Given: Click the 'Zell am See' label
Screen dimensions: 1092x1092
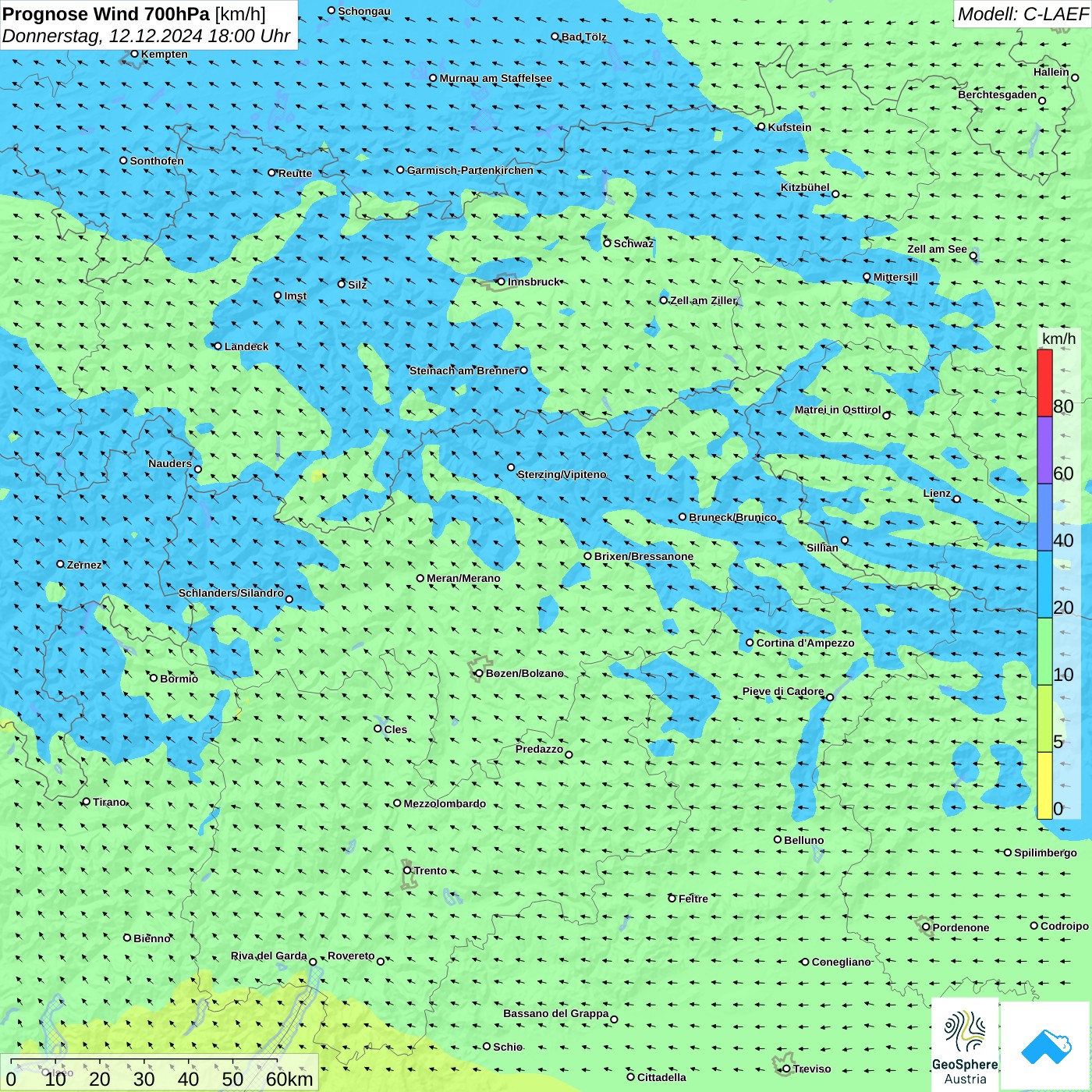Looking at the screenshot, I should point(937,249).
